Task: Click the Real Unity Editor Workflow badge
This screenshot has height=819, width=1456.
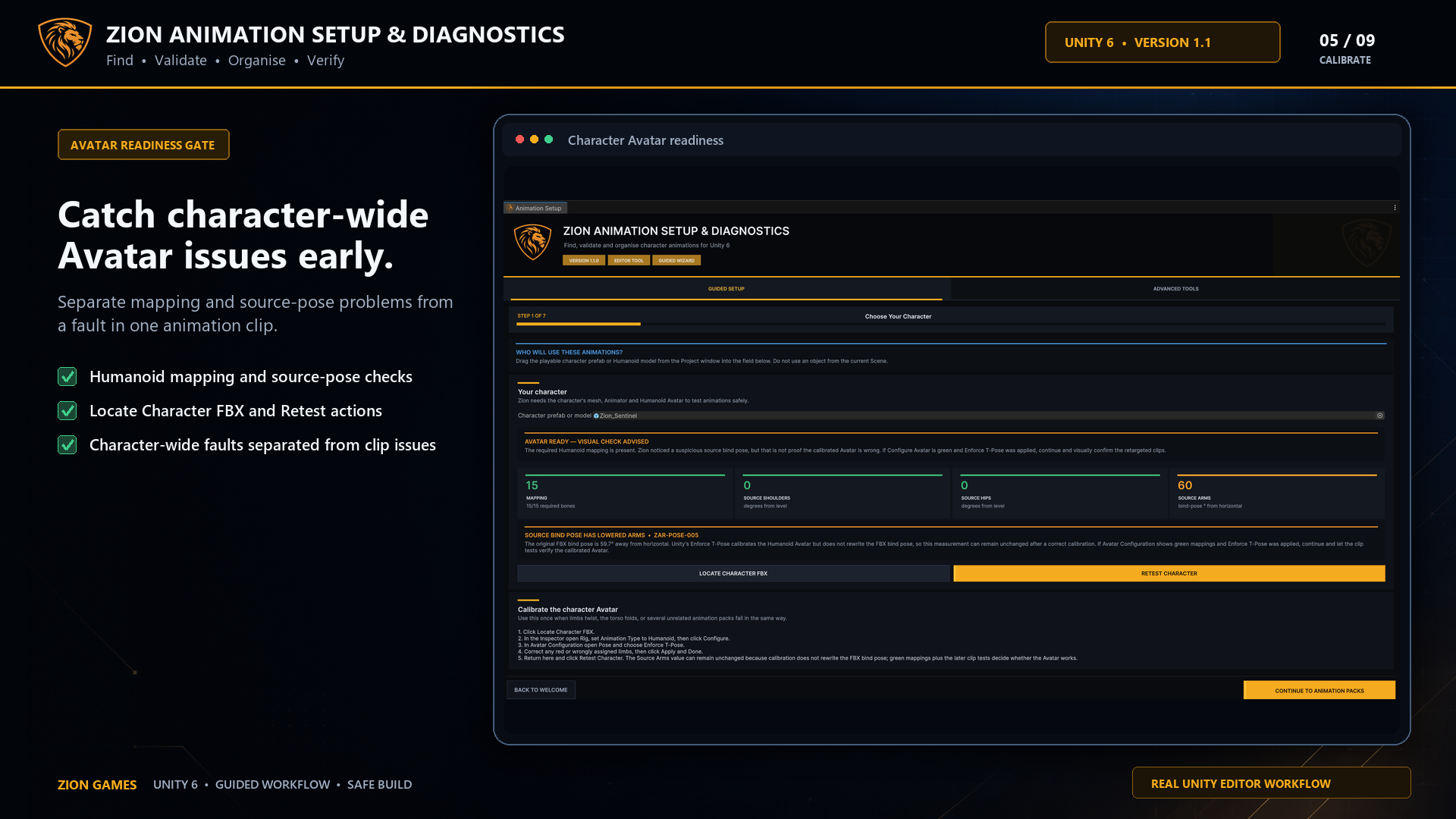Action: [1271, 783]
